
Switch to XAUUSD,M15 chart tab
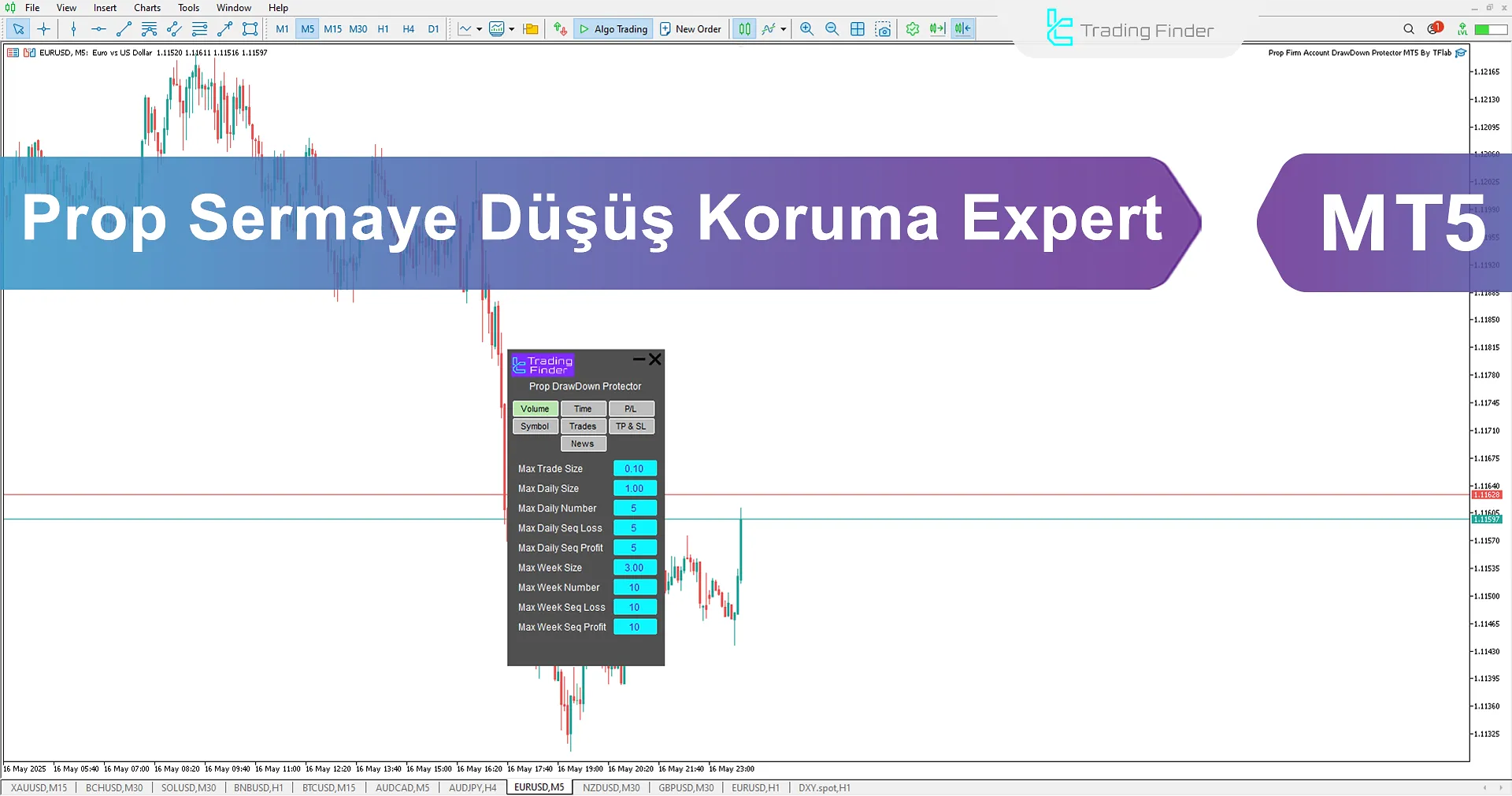[x=39, y=787]
